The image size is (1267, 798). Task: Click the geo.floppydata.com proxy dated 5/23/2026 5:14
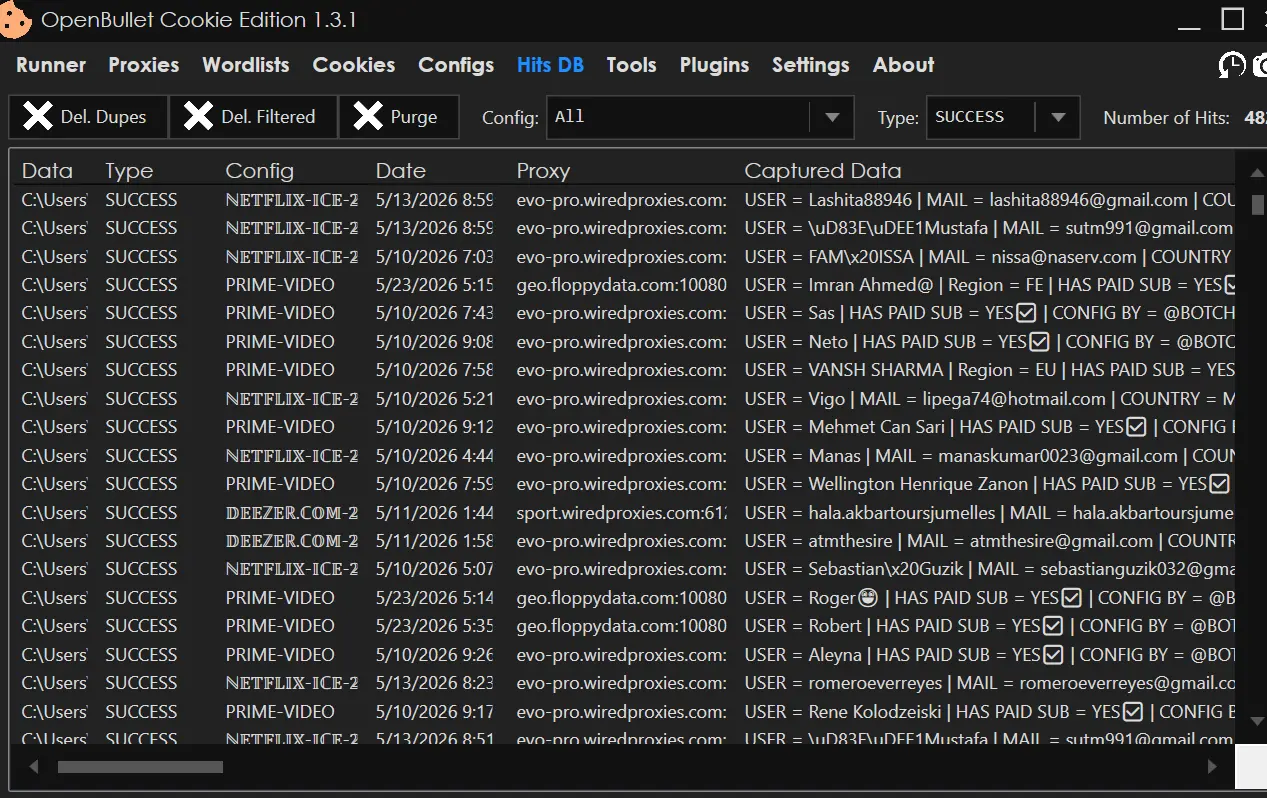[x=622, y=598]
